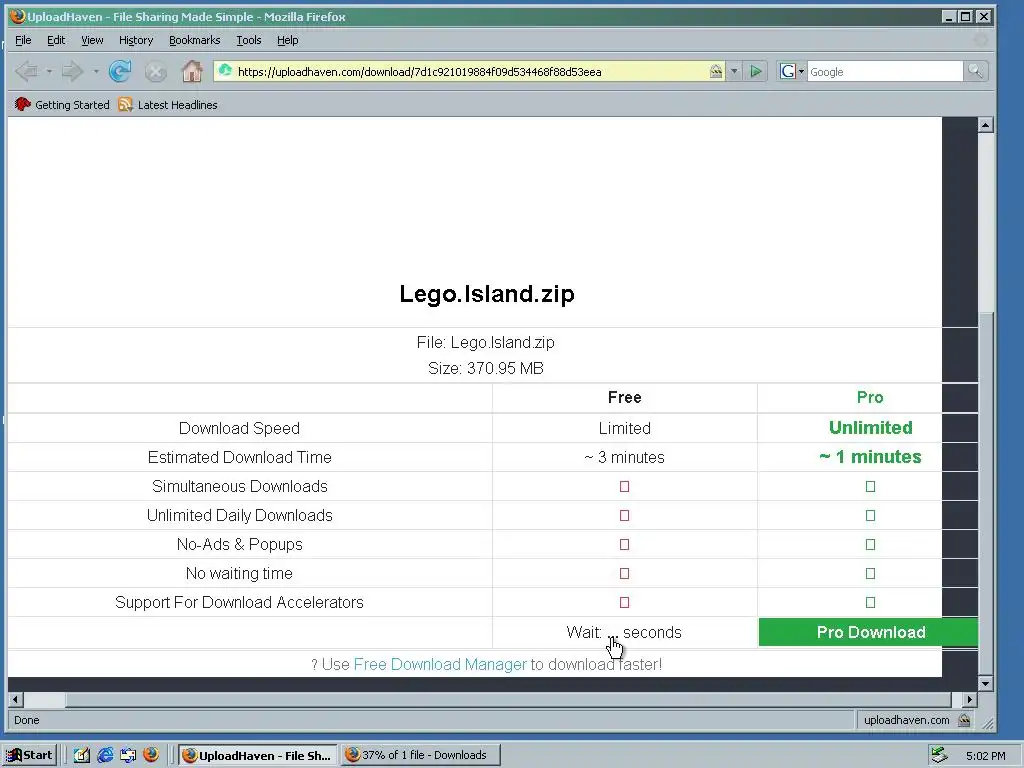Click into the Google search box
Image resolution: width=1024 pixels, height=768 pixels.
click(885, 71)
